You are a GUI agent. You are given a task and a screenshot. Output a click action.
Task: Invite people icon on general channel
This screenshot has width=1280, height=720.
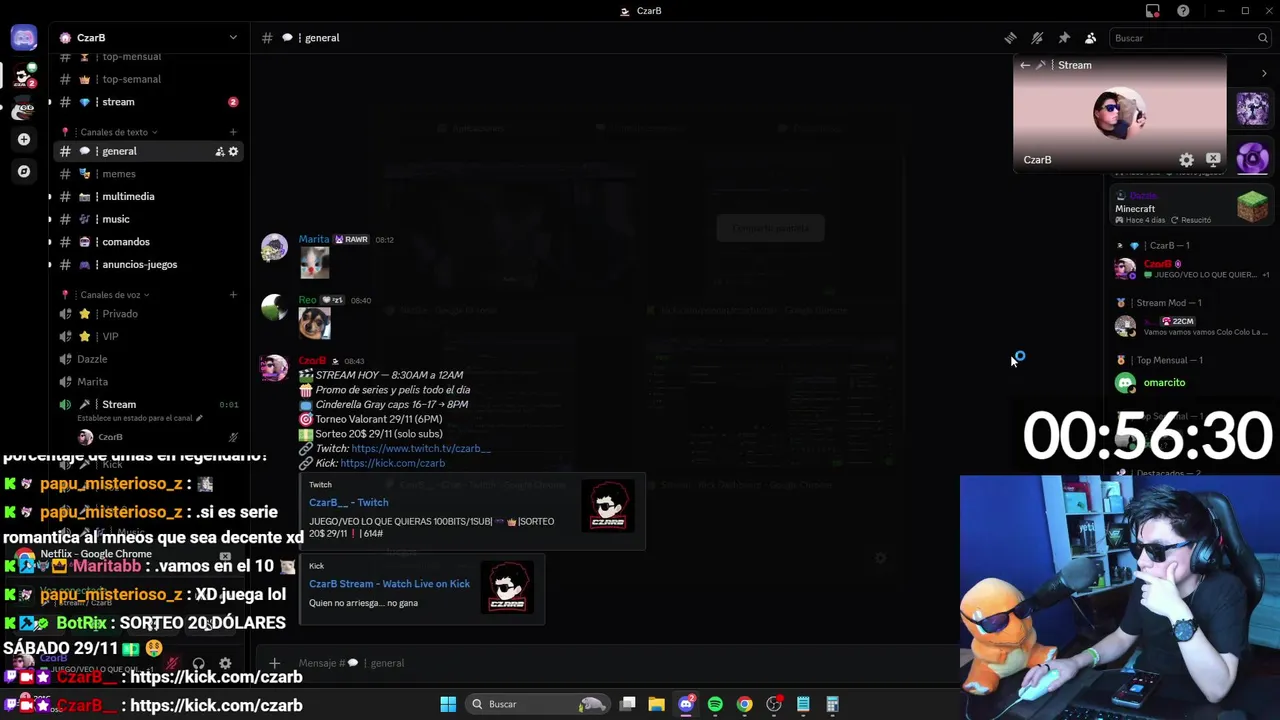220,151
